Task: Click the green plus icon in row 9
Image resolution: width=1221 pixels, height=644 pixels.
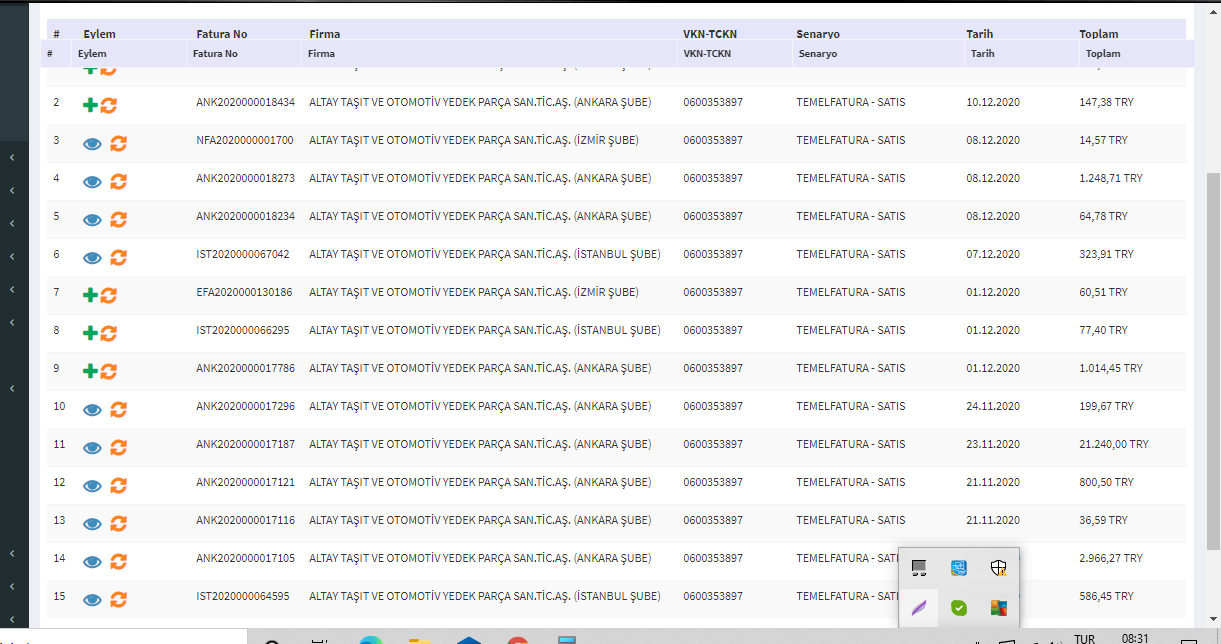Action: click(90, 370)
